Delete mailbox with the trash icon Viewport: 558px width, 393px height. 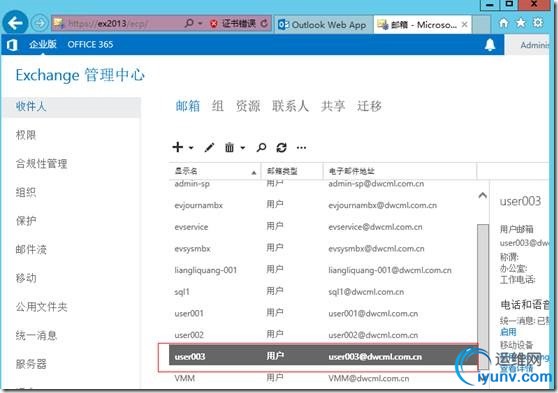pyautogui.click(x=230, y=147)
